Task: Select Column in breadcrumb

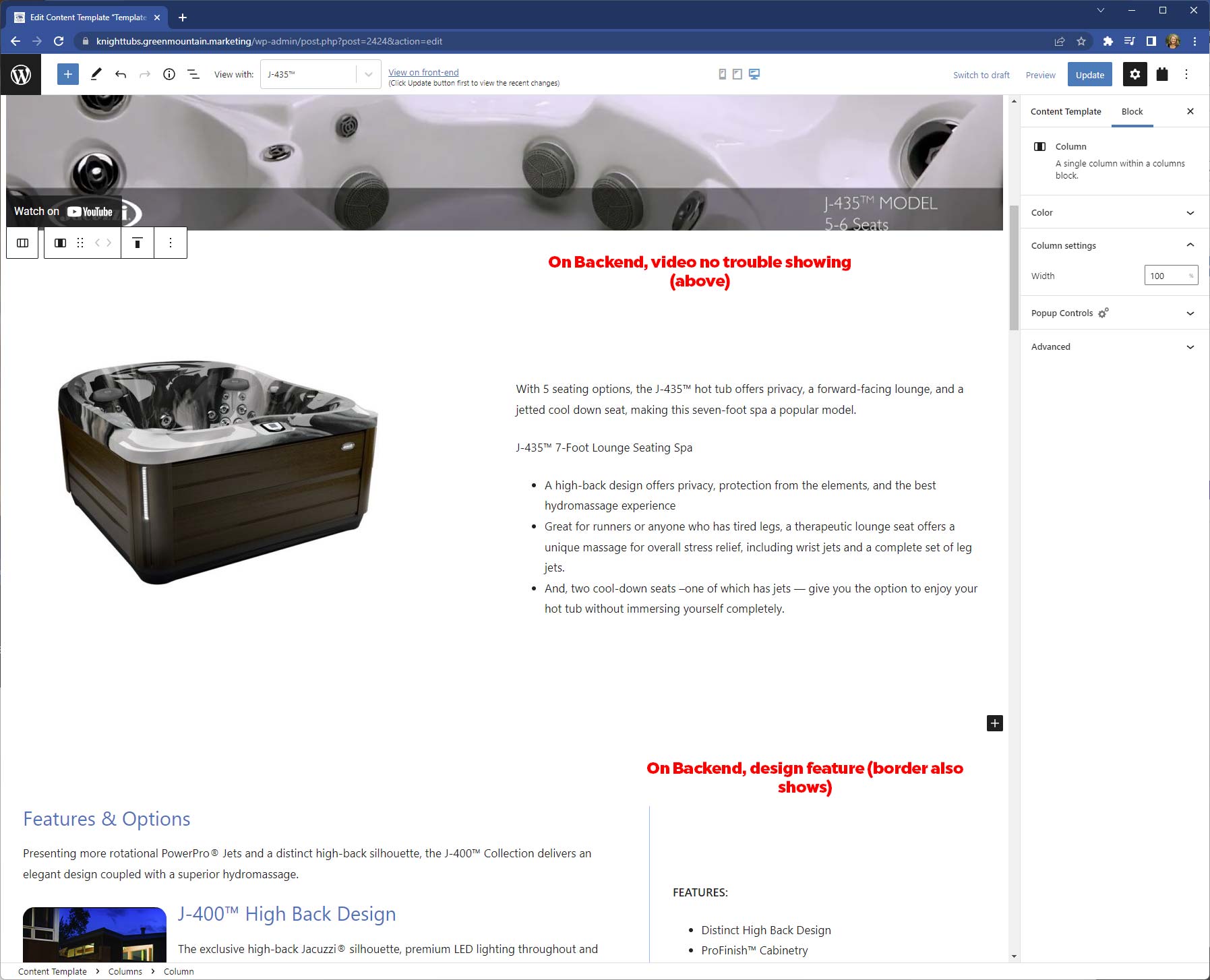Action: pyautogui.click(x=179, y=971)
